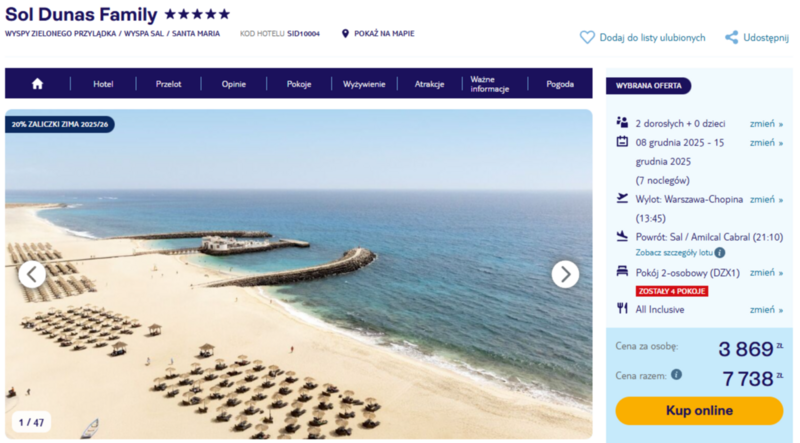800x443 pixels.
Task: Click the Kup online button
Action: [x=699, y=411]
